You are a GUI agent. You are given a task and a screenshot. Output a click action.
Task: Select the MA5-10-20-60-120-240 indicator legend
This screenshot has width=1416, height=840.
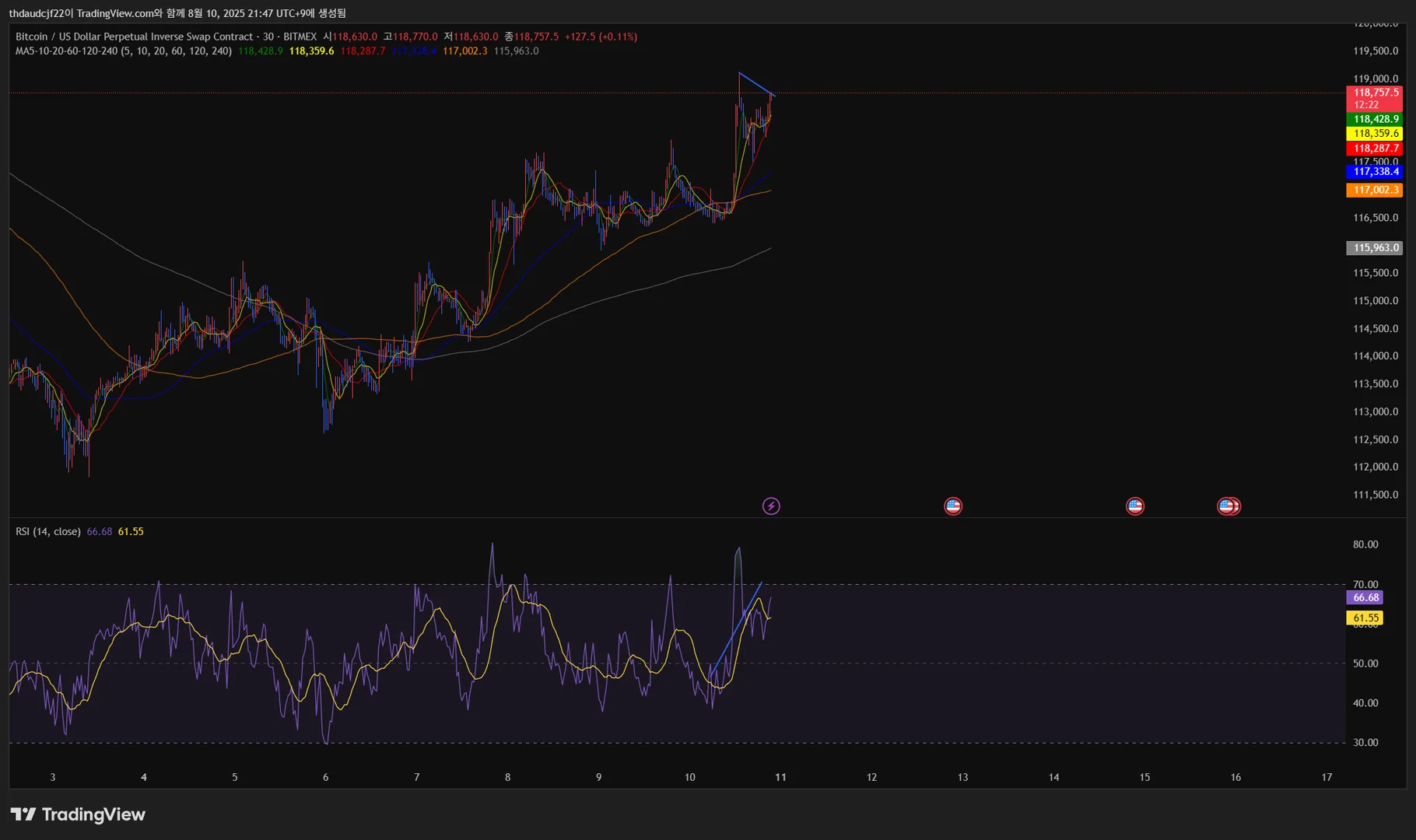click(124, 51)
